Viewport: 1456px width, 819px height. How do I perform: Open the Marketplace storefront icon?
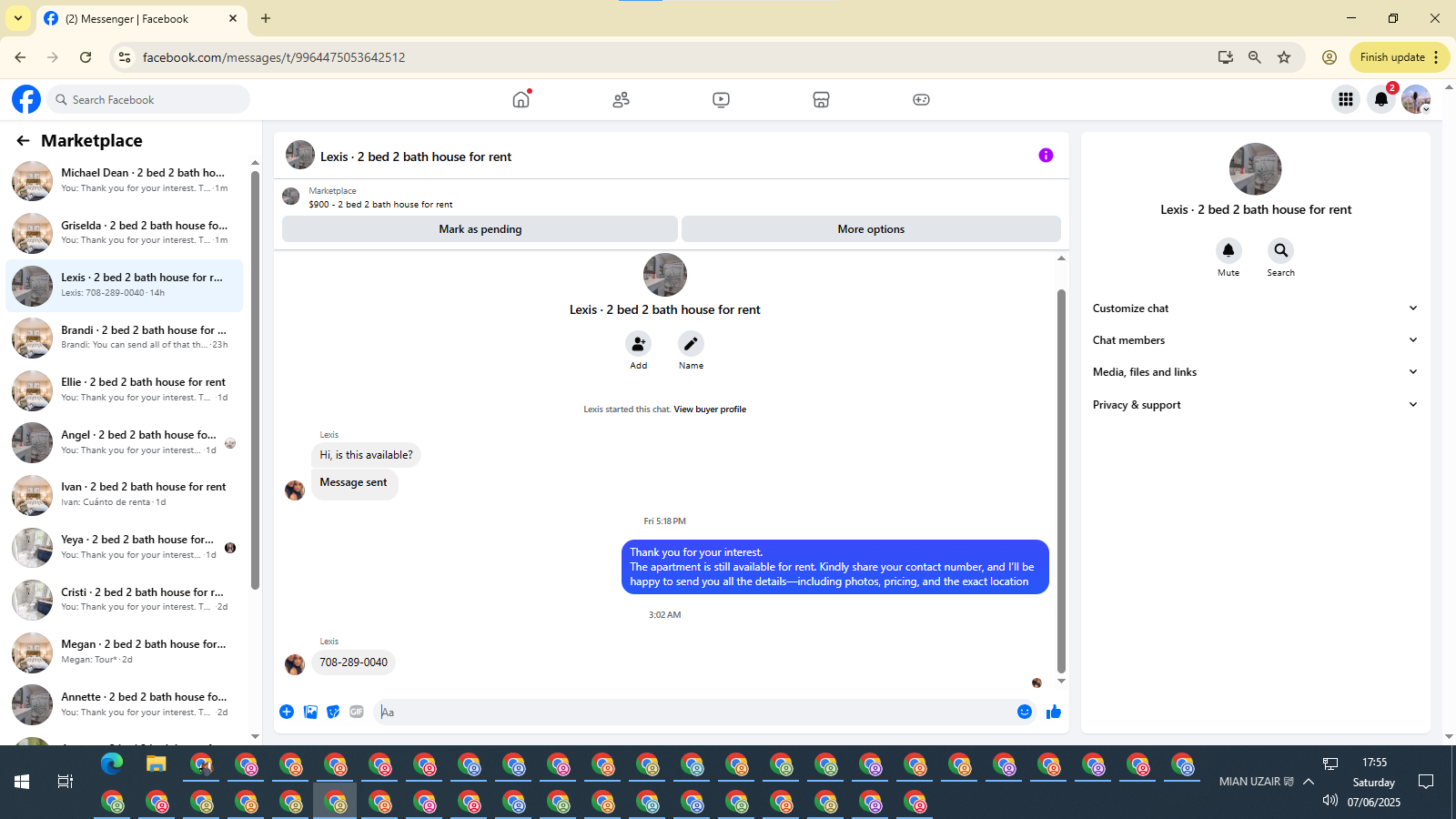point(821,99)
